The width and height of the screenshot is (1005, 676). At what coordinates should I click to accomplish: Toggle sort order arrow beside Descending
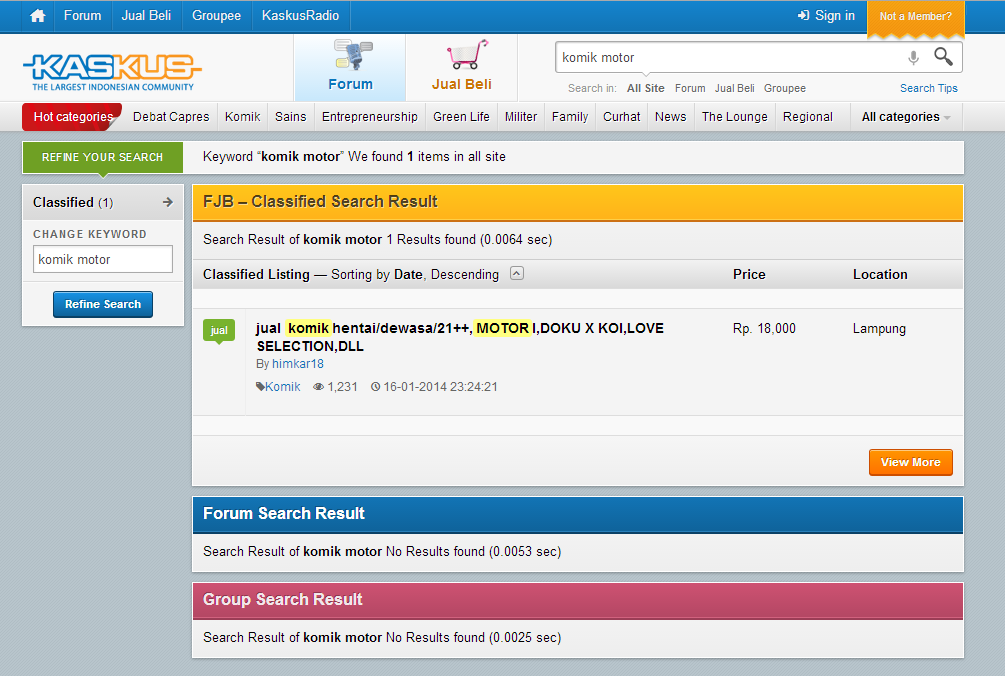point(517,274)
